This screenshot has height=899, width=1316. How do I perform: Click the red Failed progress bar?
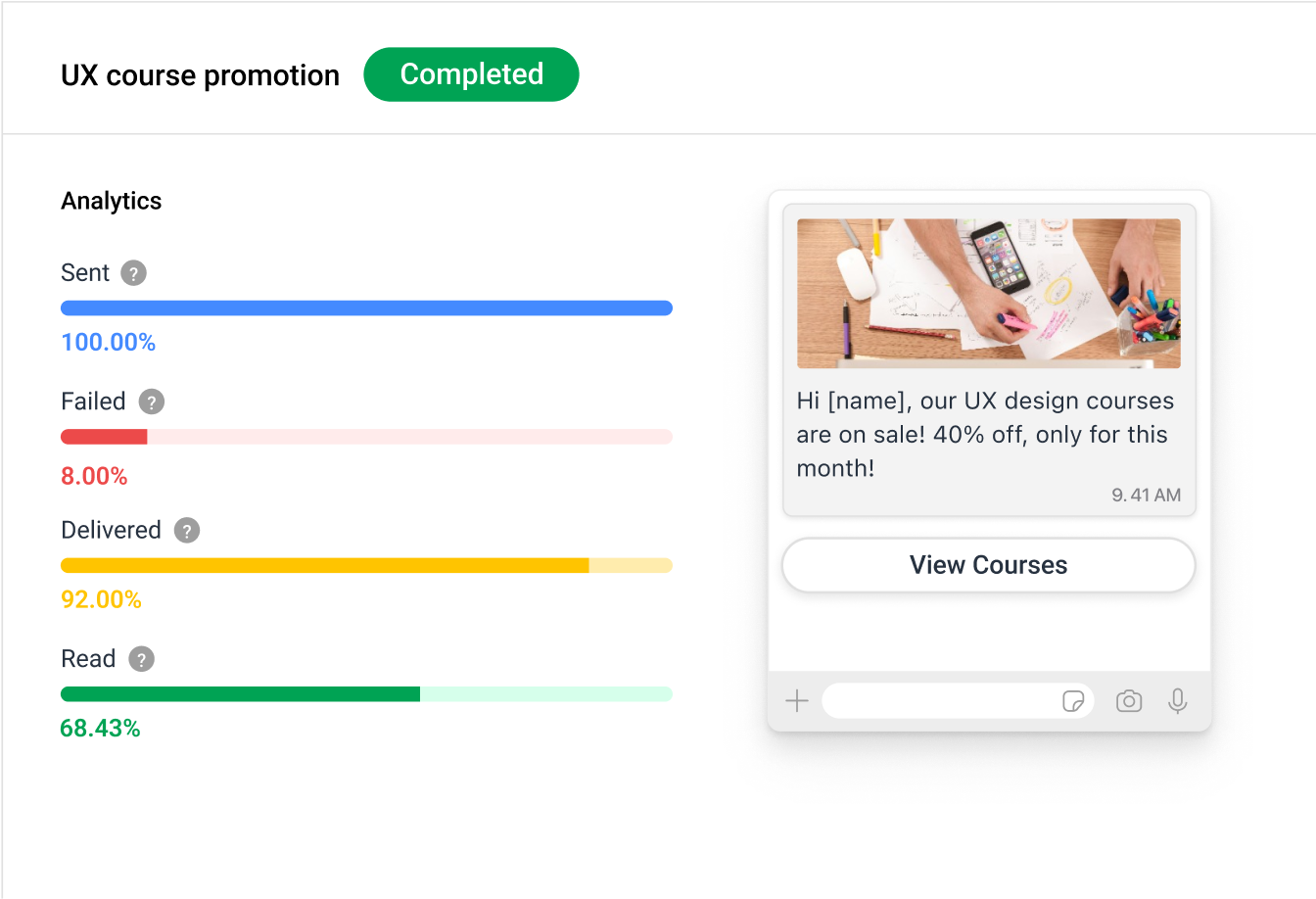(104, 437)
